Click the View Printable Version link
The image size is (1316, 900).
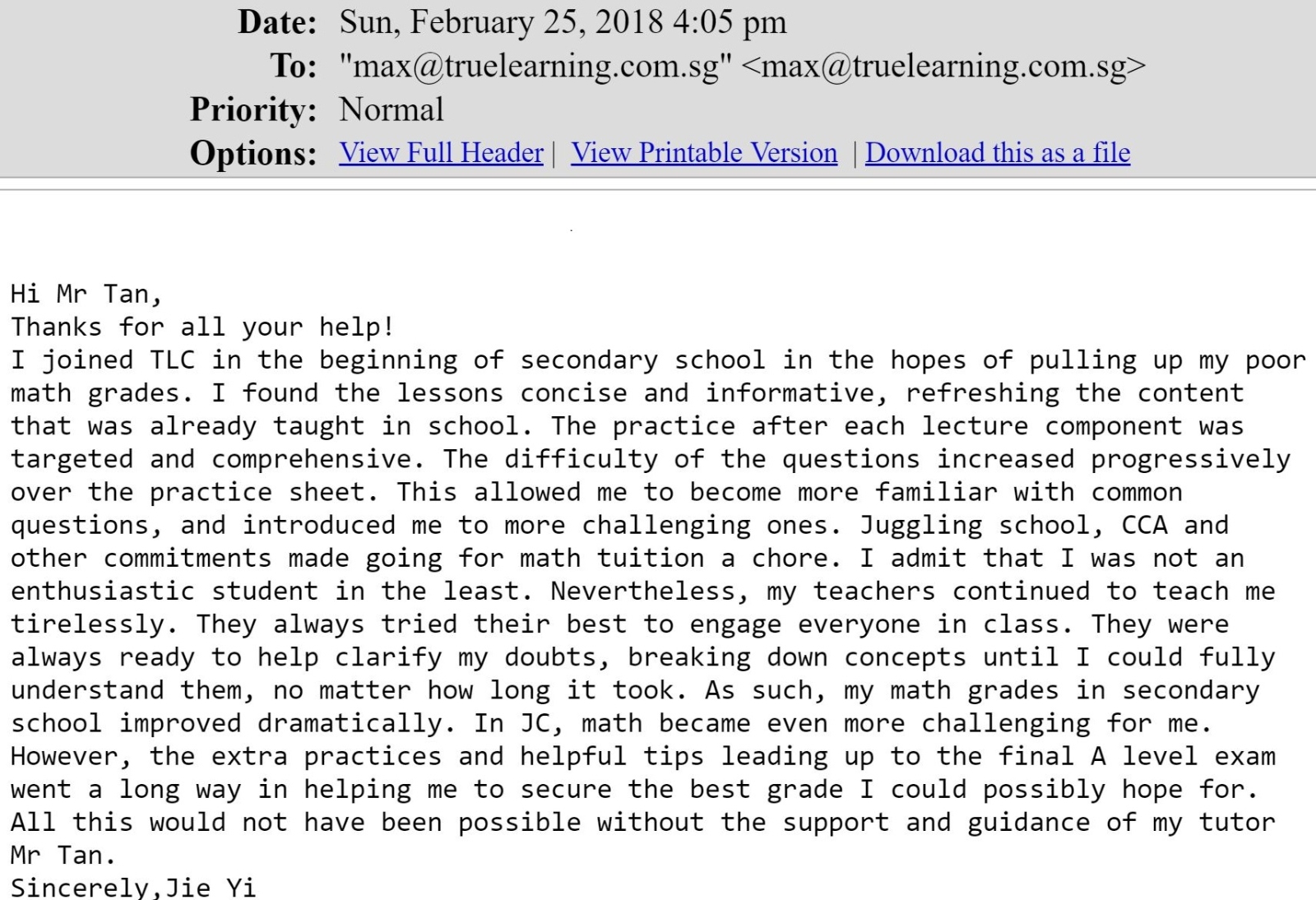(x=704, y=153)
